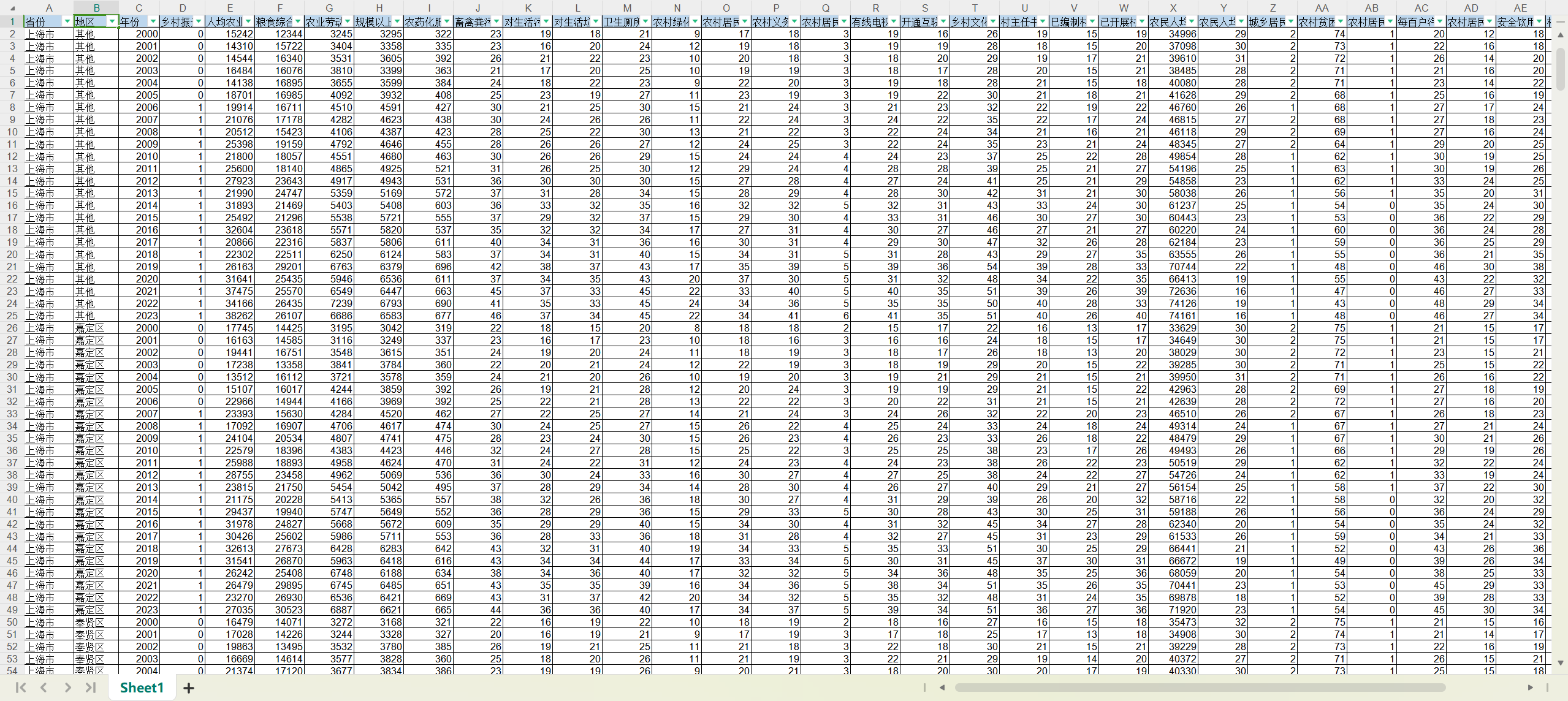1568x701 pixels.
Task: Jump to the first sheet tab
Action: (x=21, y=688)
